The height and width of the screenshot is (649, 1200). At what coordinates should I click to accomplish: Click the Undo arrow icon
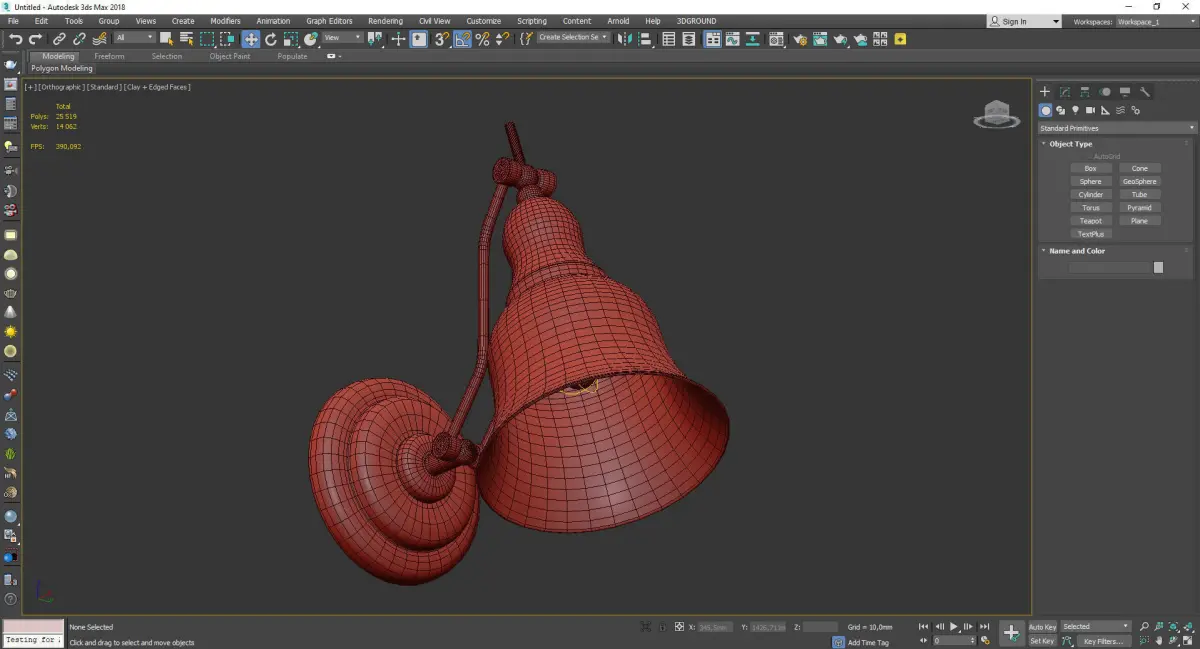click(16, 39)
